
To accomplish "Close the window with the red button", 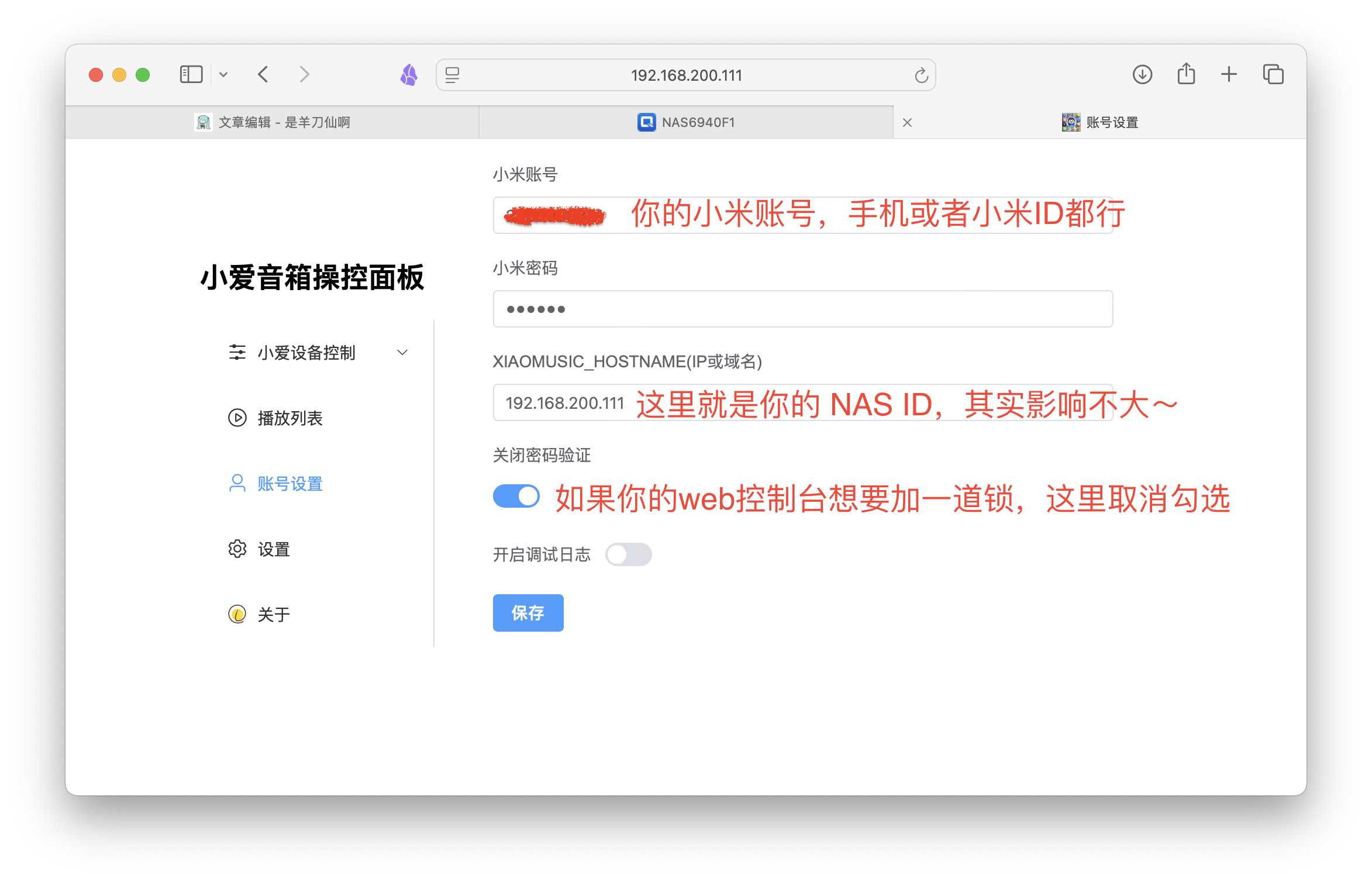I will point(96,75).
